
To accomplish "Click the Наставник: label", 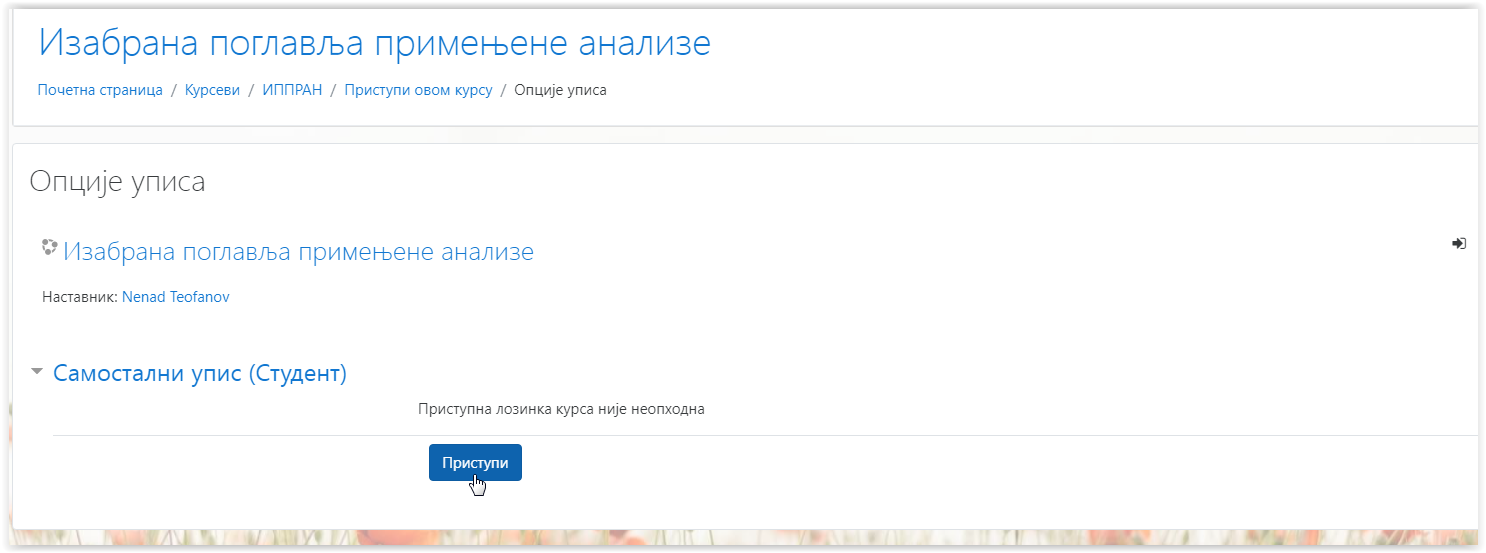I will tap(80, 297).
